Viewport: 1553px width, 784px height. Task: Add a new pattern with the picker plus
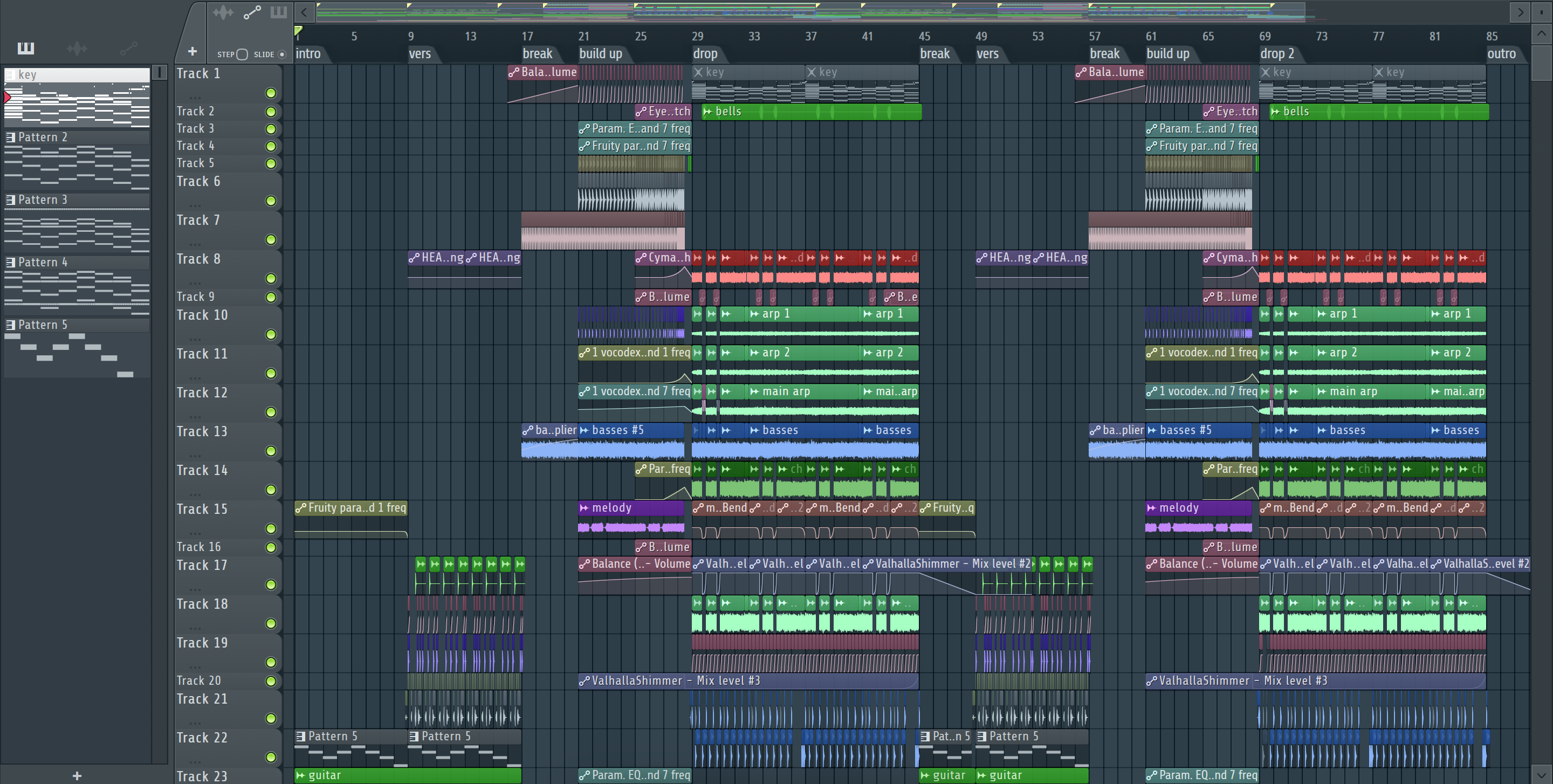77,775
